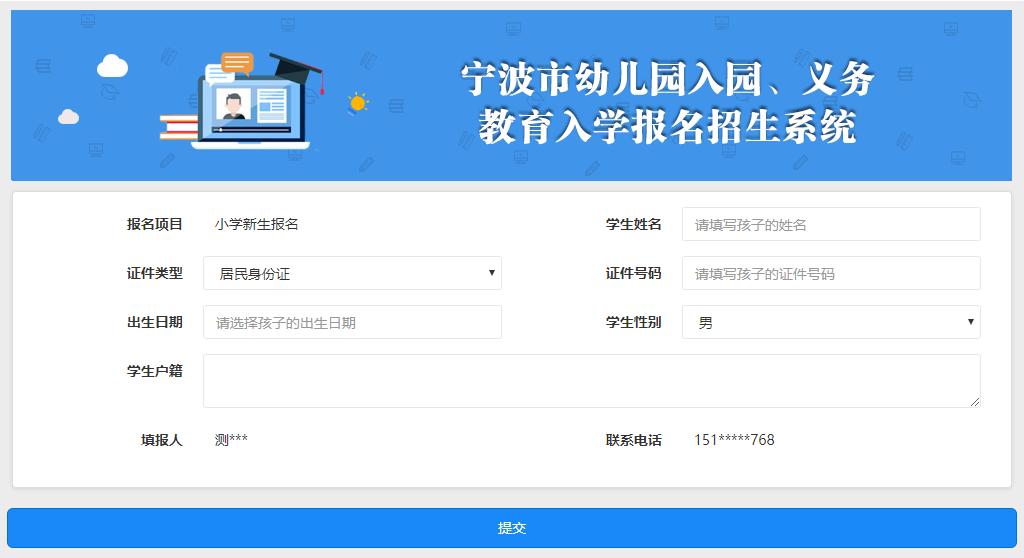This screenshot has width=1024, height=558.
Task: Click the textarea resize handle corner
Action: coord(975,402)
